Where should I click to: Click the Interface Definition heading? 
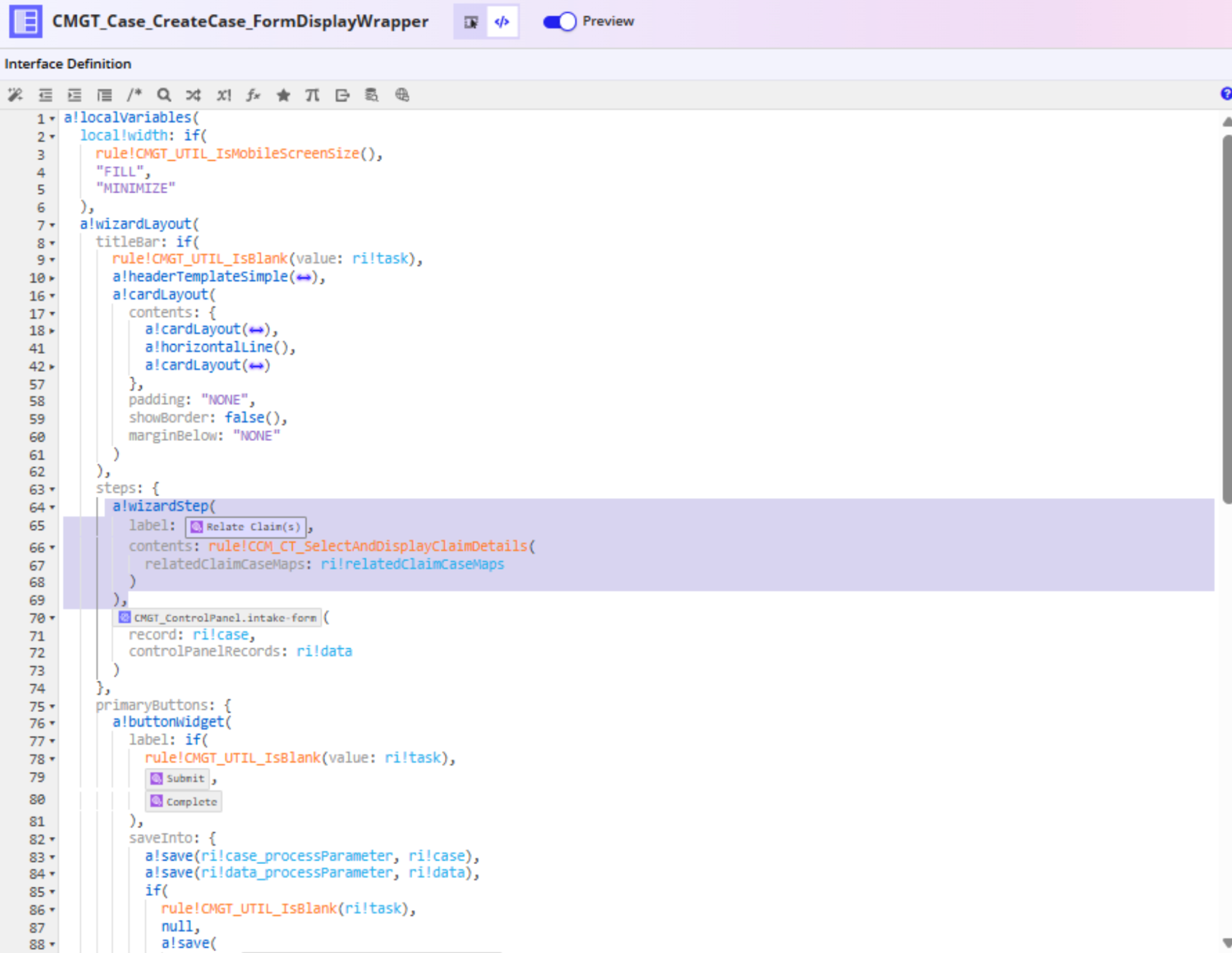67,64
